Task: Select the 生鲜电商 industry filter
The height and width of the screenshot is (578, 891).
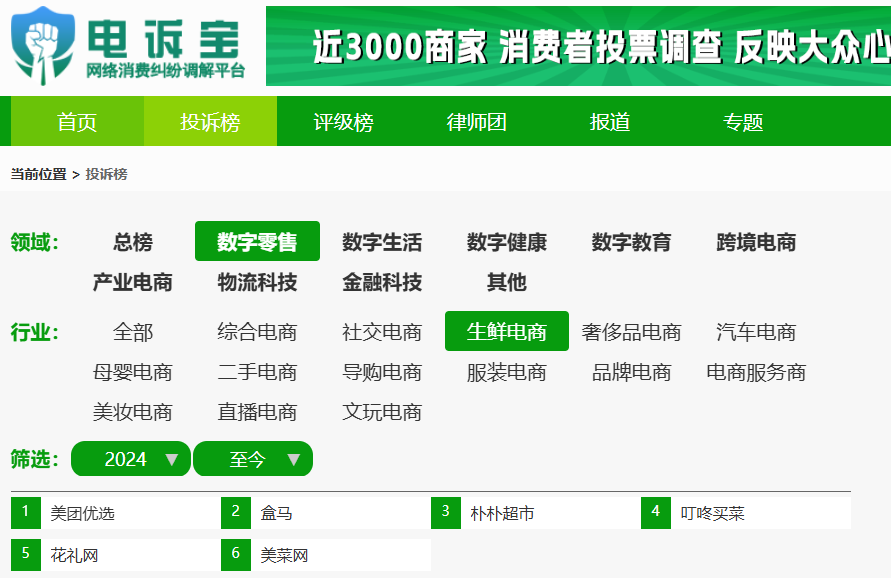Action: coord(507,331)
